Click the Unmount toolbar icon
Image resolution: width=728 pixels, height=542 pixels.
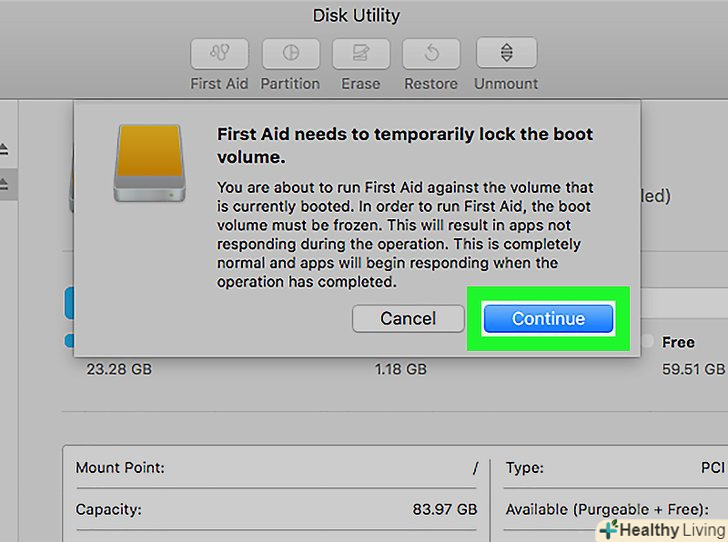point(506,53)
